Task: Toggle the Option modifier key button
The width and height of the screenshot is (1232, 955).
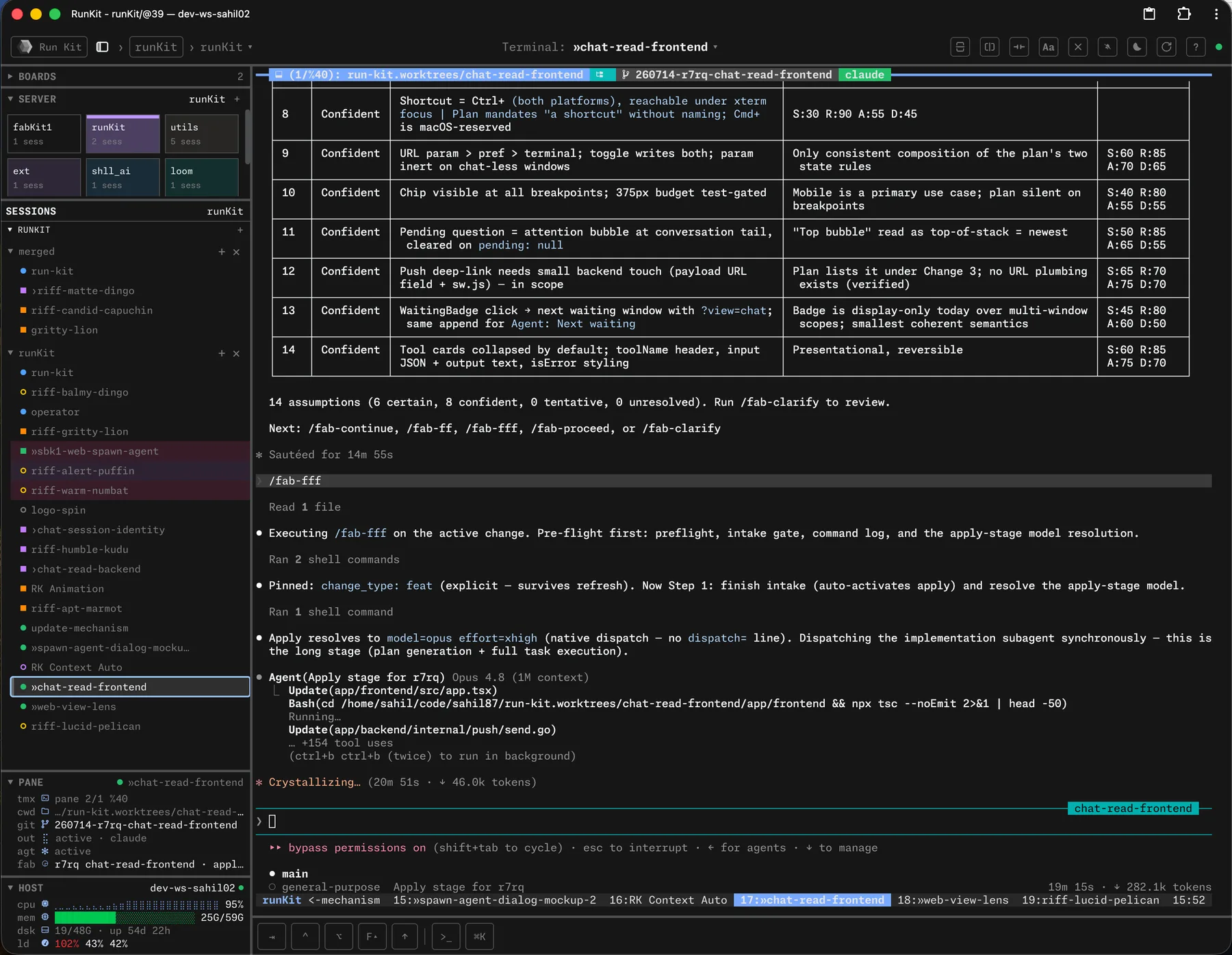Action: click(339, 937)
